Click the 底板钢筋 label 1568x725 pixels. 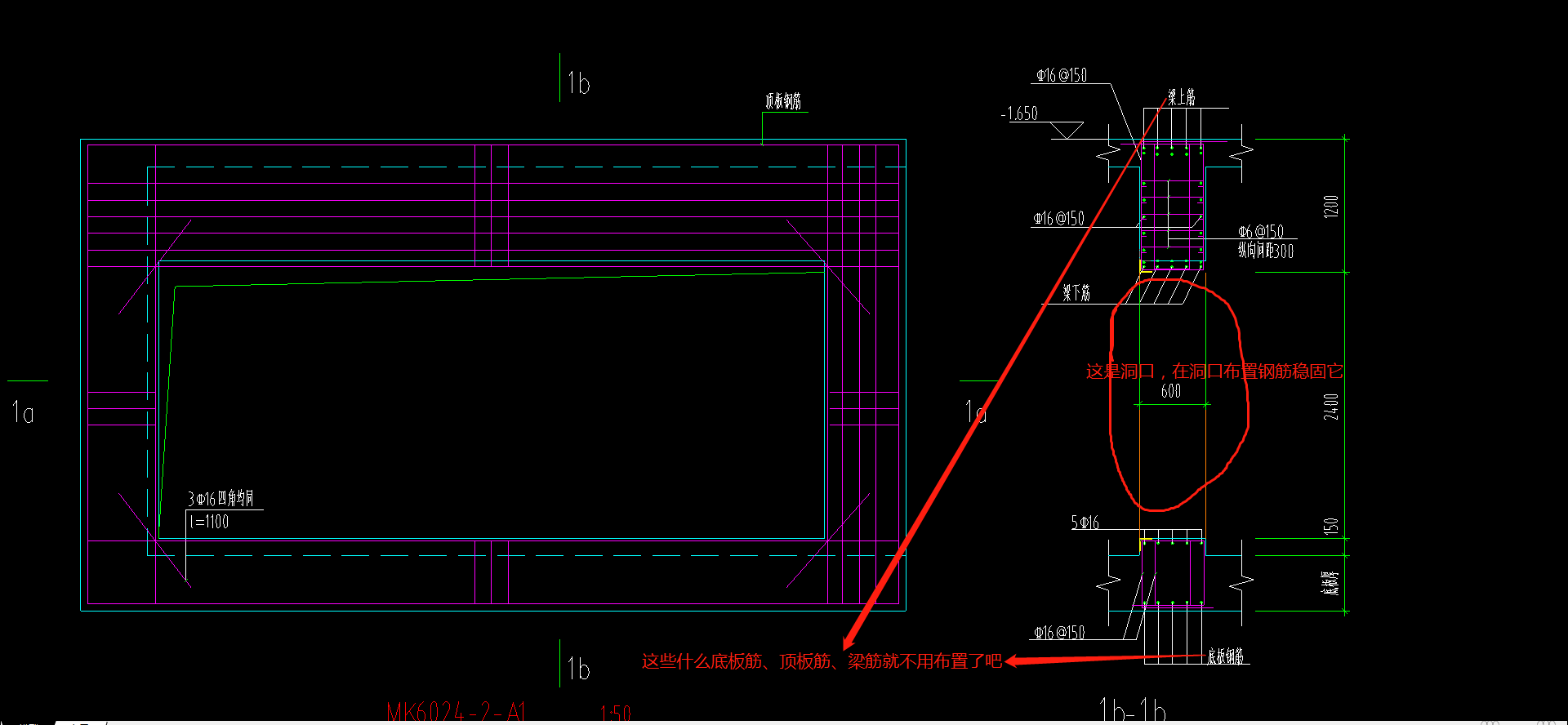1226,656
